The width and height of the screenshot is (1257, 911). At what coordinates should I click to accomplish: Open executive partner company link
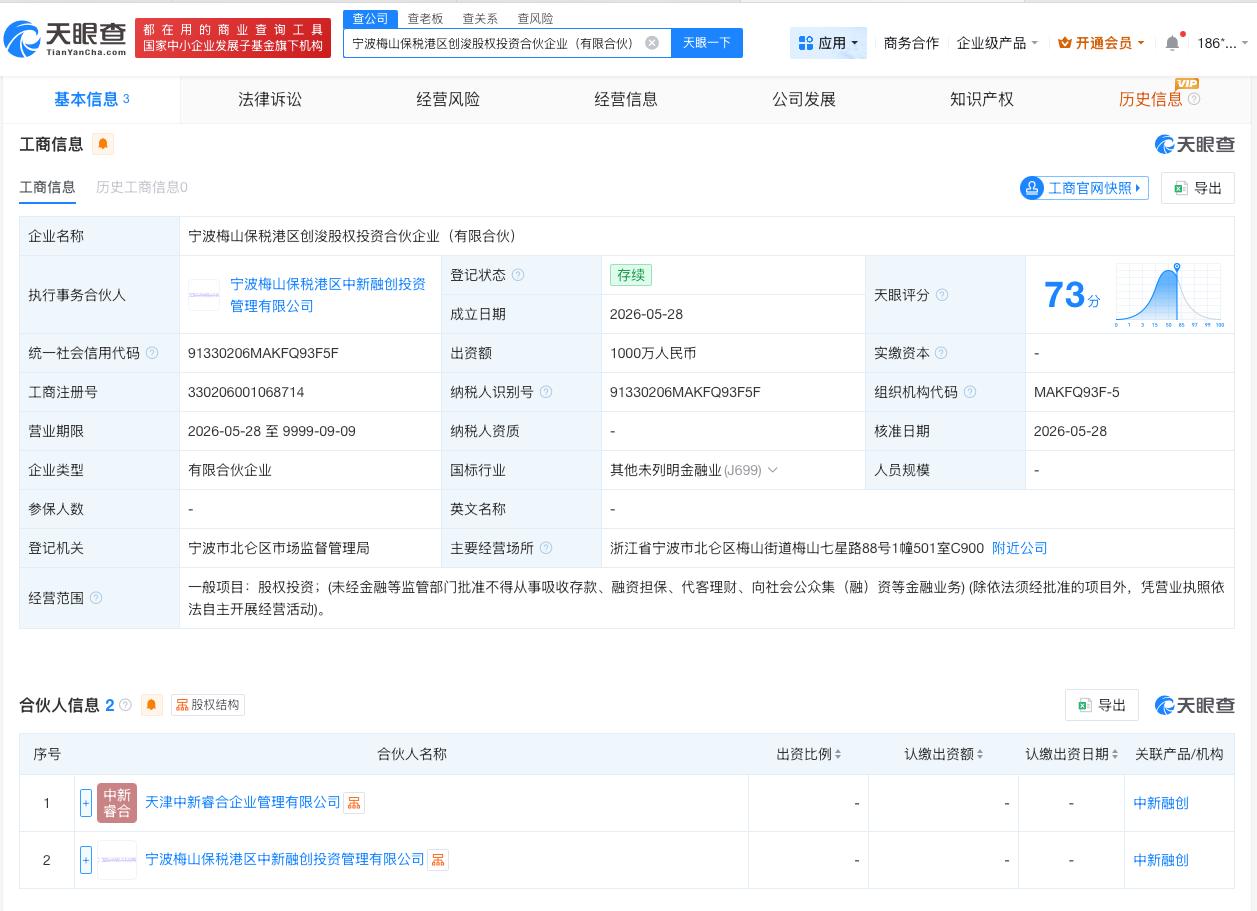(328, 295)
